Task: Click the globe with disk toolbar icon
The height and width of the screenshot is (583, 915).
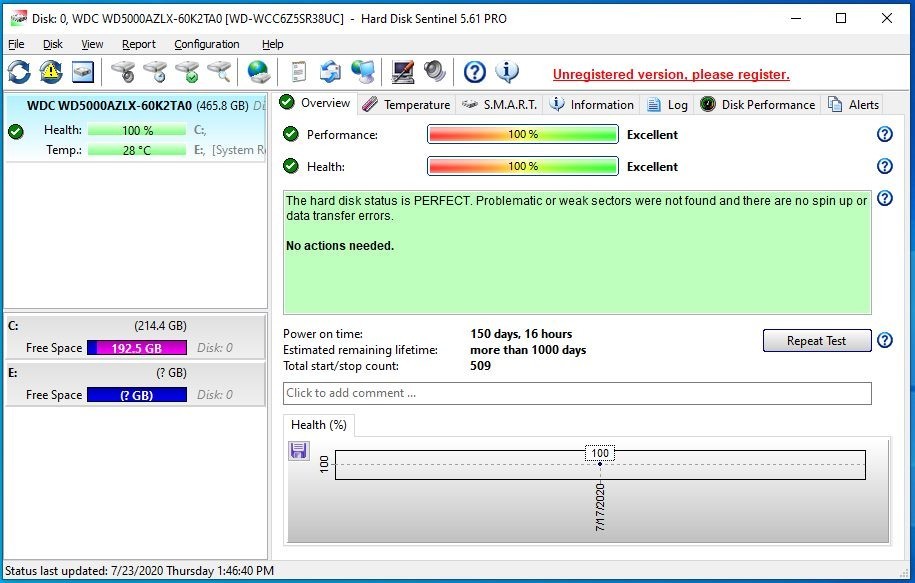Action: 258,72
